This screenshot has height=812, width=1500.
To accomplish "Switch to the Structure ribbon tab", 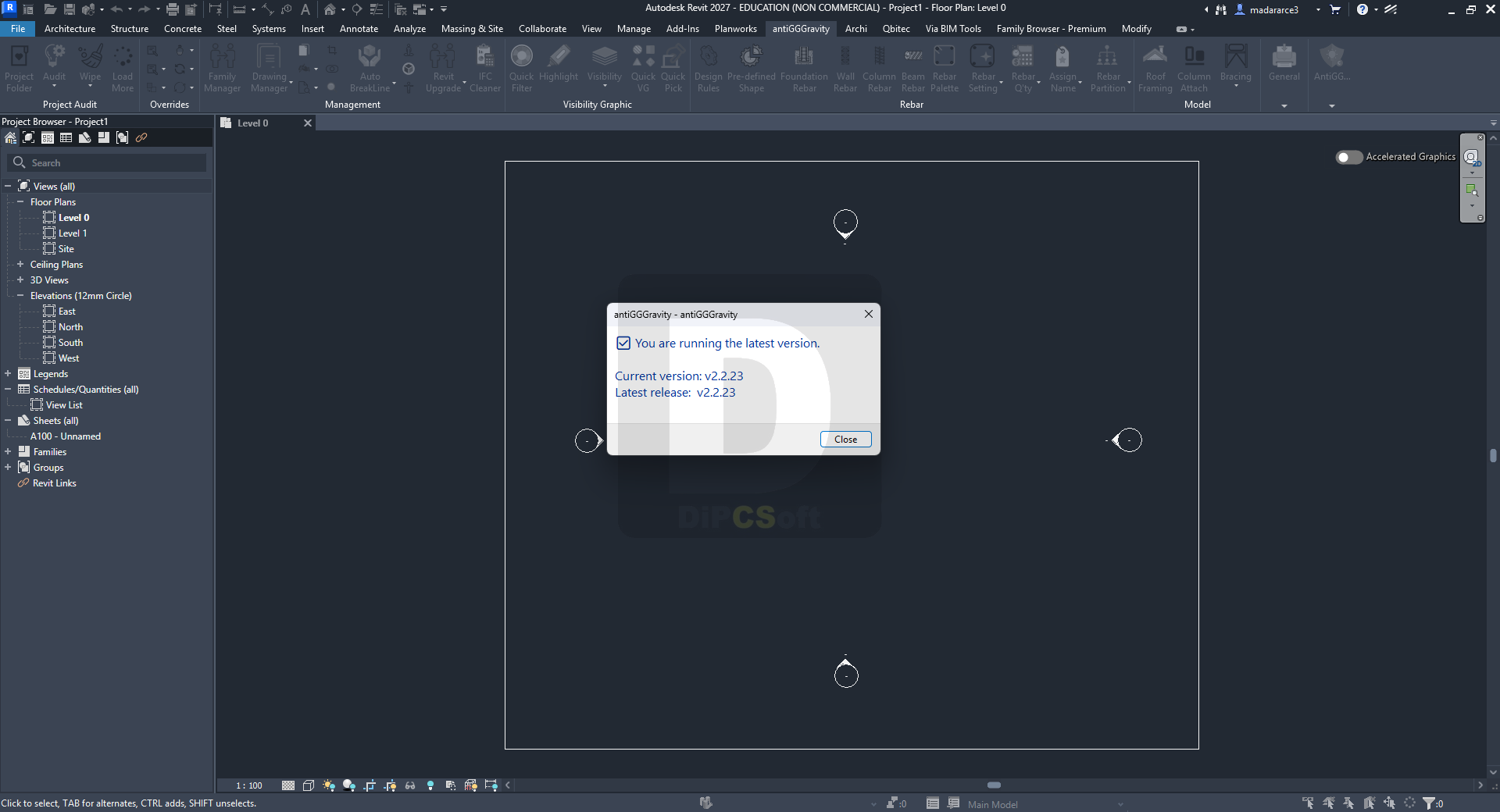I will (x=130, y=29).
